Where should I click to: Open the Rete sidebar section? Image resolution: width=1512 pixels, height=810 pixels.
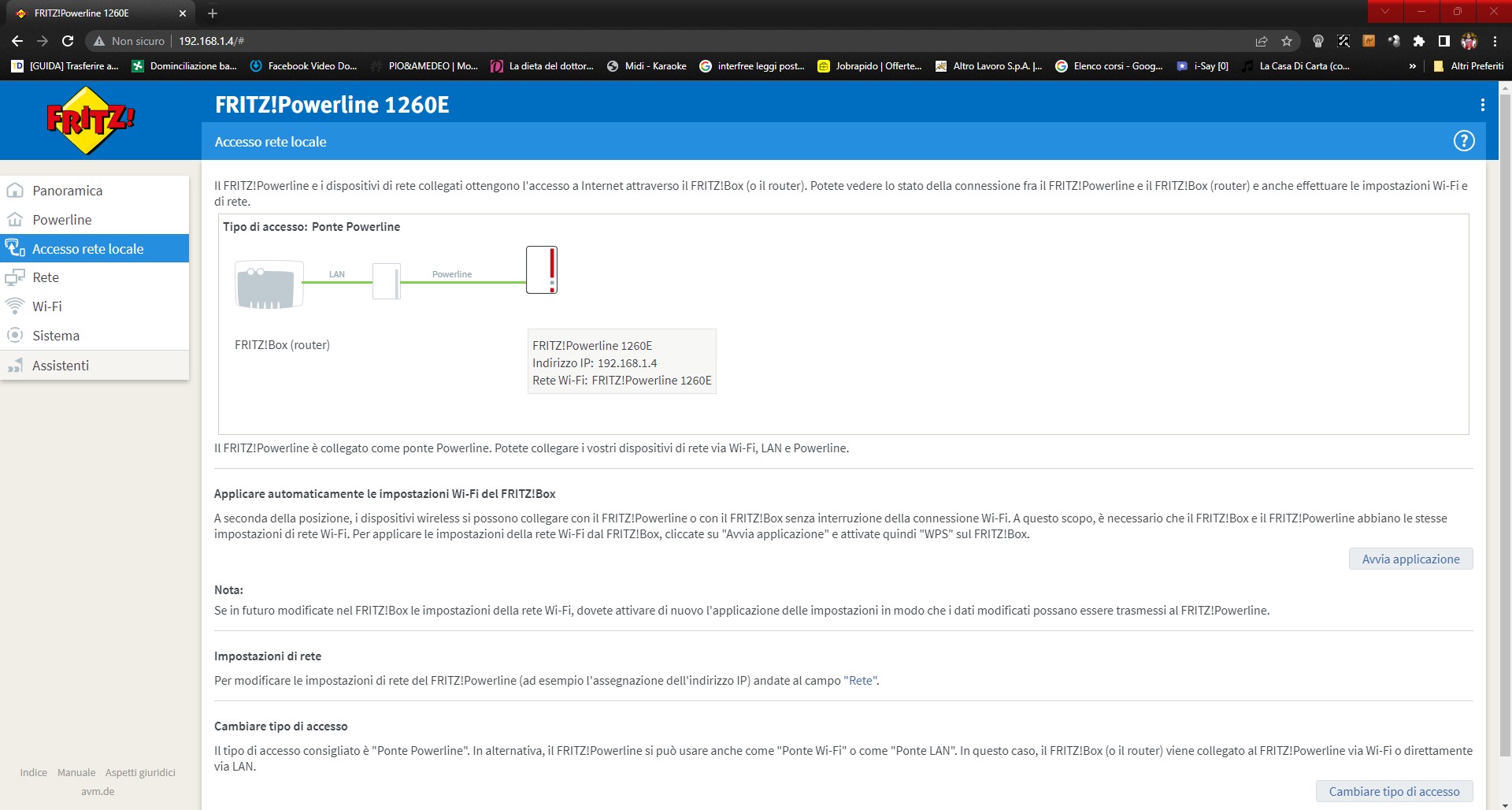point(94,277)
